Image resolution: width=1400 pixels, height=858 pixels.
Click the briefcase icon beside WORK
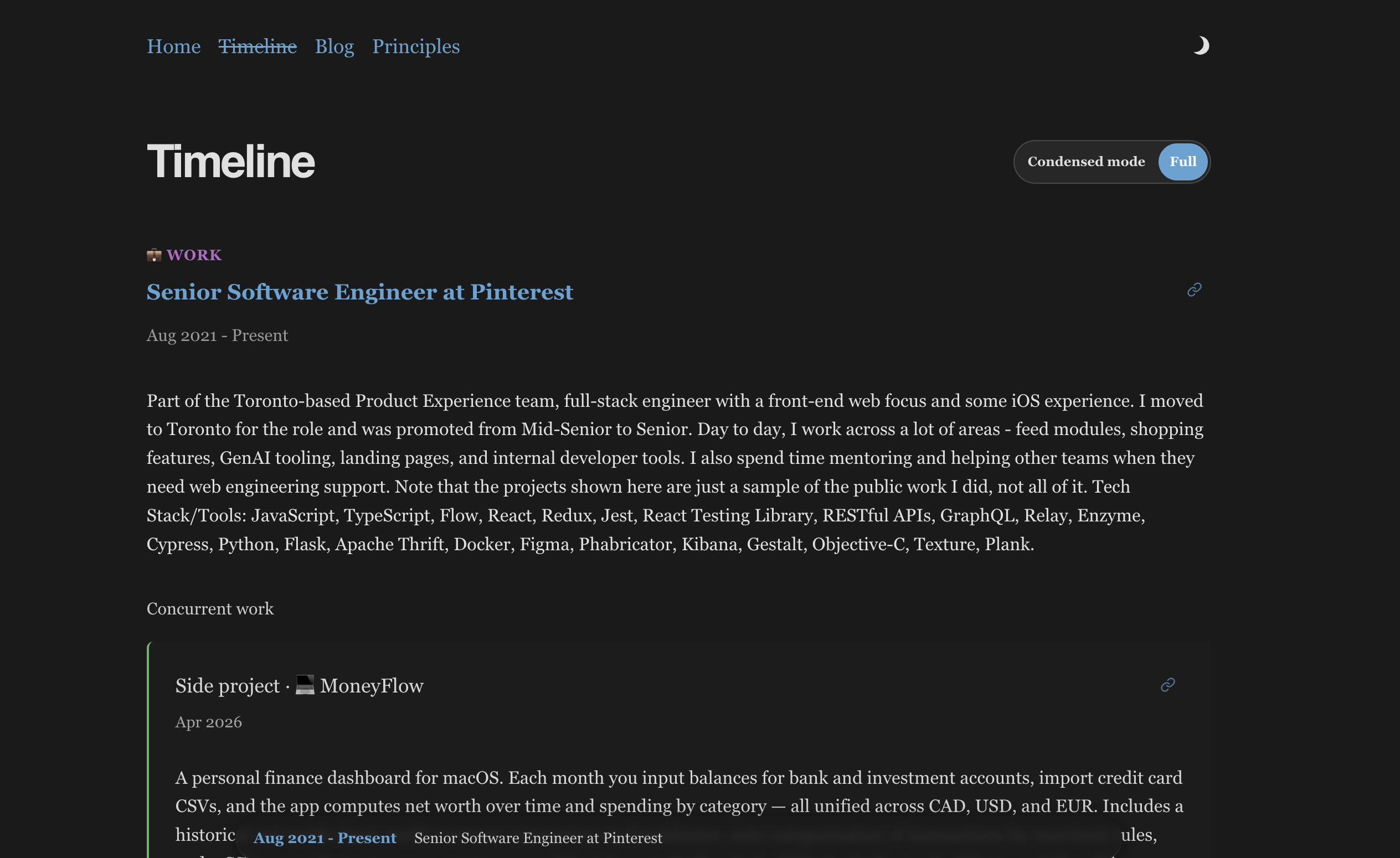155,255
